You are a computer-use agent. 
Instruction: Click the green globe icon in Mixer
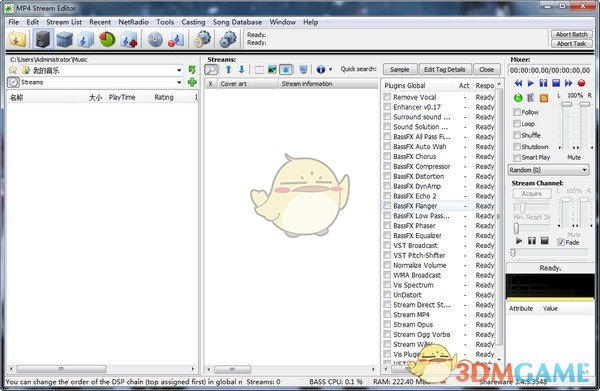518,98
